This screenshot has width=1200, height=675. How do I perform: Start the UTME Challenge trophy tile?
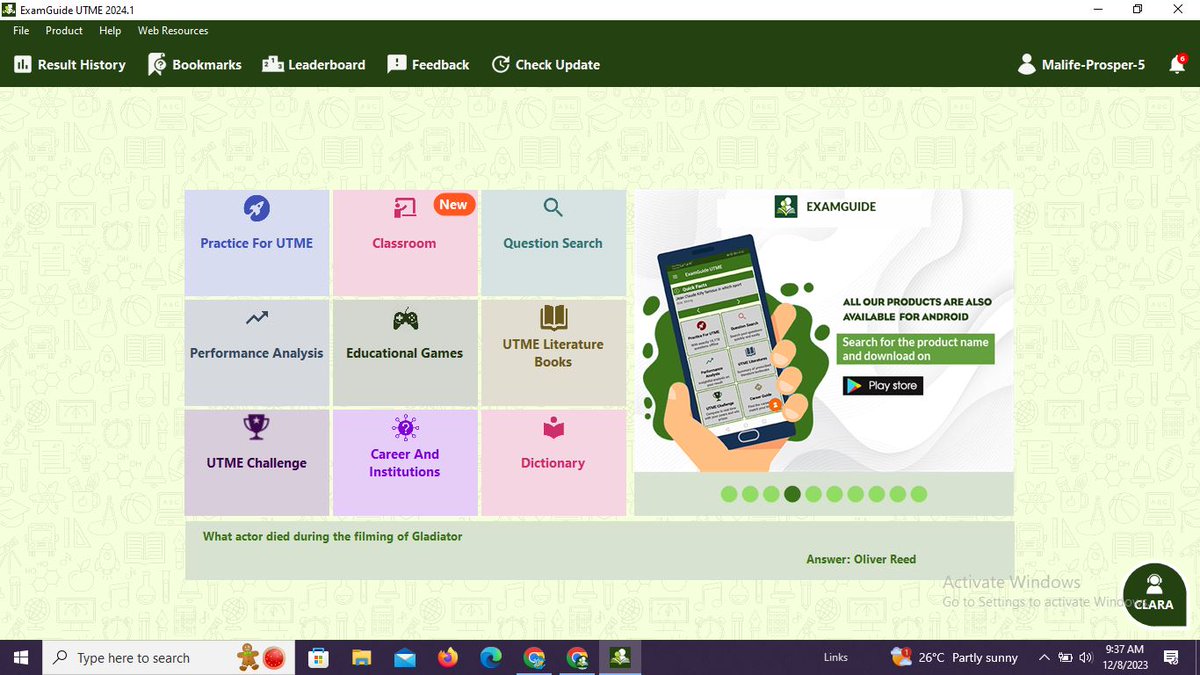pyautogui.click(x=257, y=463)
